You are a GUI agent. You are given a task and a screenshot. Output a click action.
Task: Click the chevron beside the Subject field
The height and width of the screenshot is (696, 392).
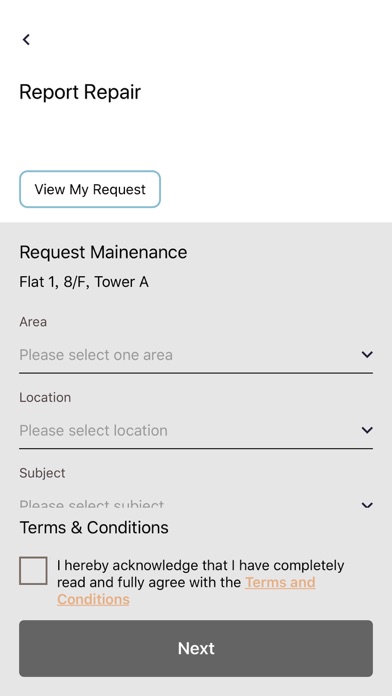pyautogui.click(x=367, y=505)
